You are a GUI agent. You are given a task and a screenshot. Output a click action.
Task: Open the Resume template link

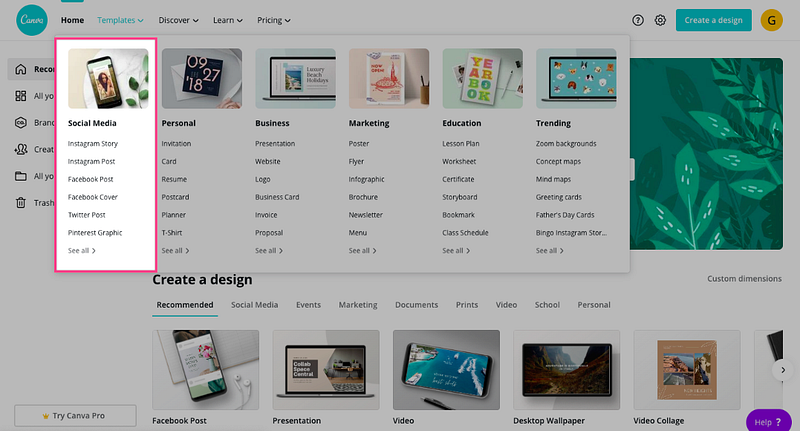(174, 179)
